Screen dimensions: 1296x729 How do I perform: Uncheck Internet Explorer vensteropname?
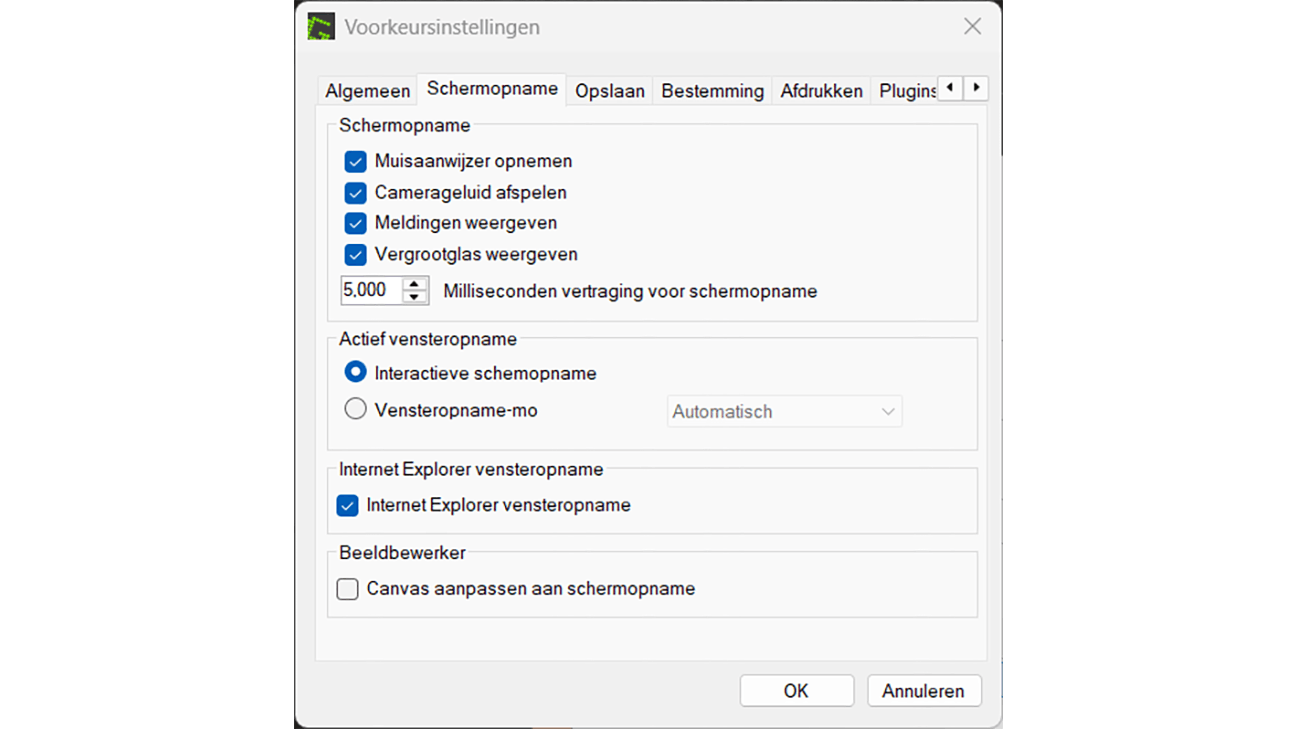(347, 505)
